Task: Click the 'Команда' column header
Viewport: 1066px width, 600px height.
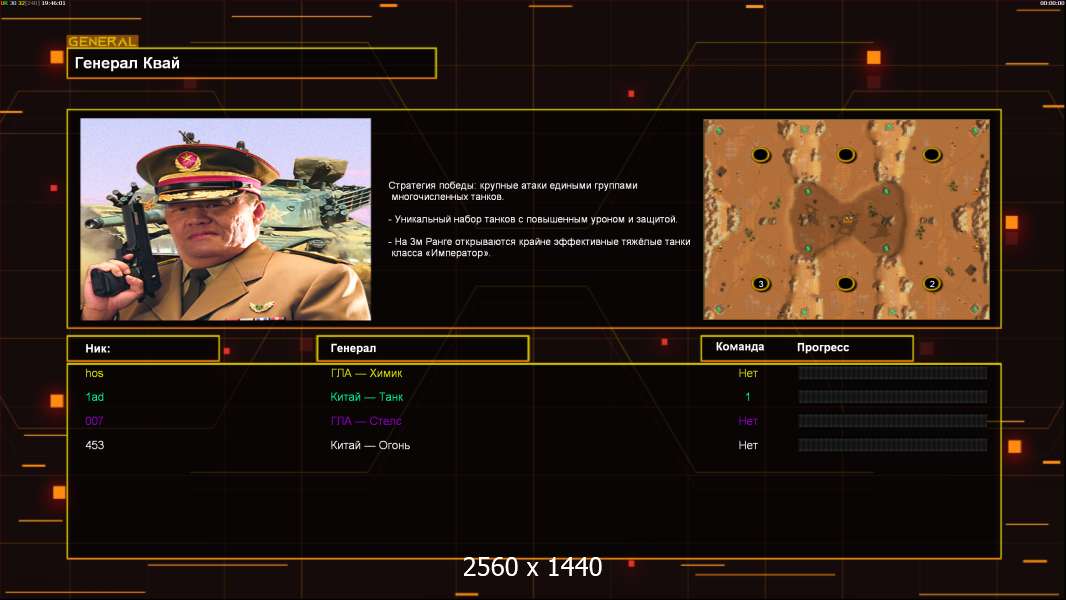Action: pyautogui.click(x=740, y=347)
